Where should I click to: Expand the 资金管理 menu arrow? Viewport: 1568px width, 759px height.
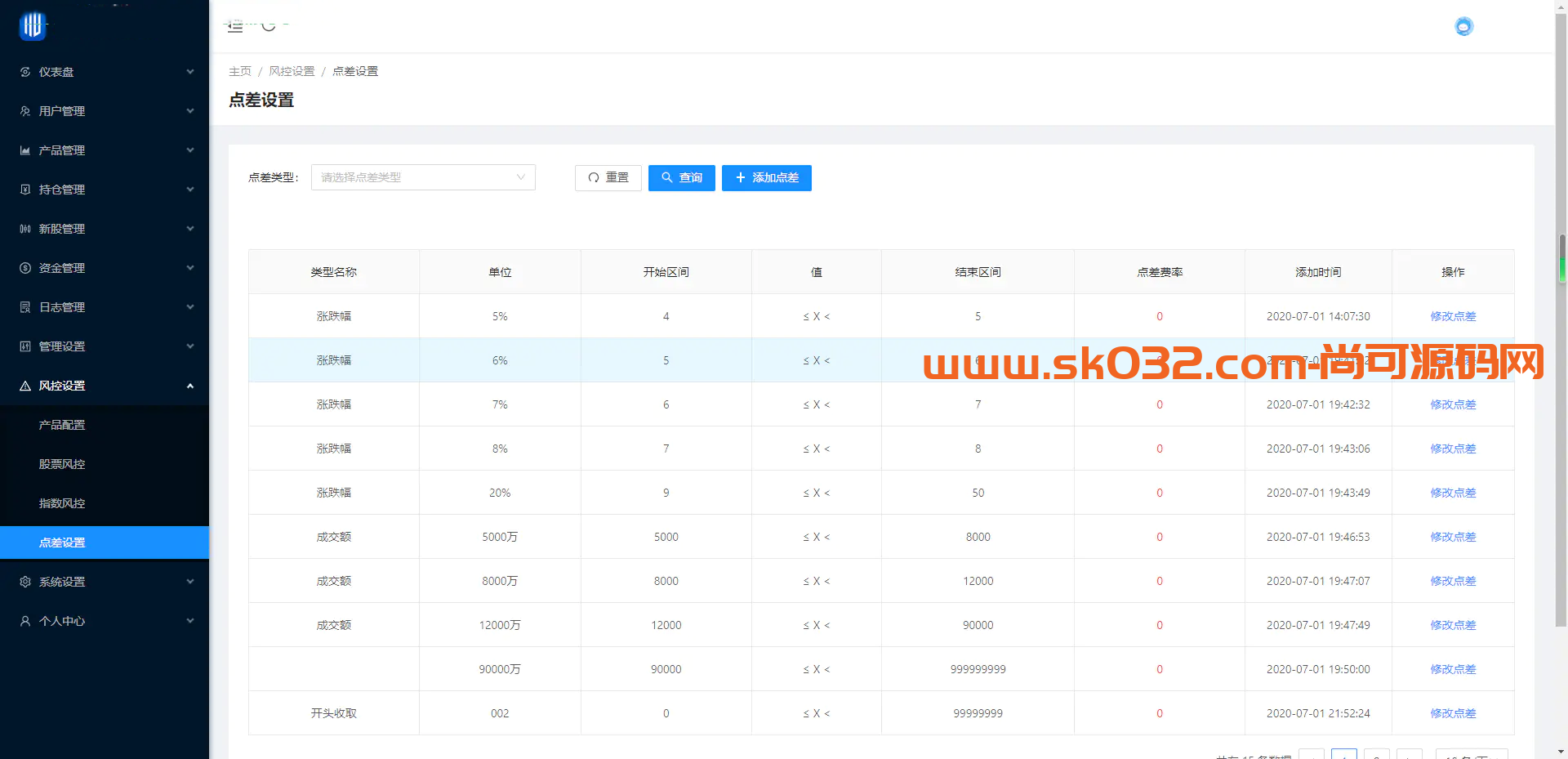[190, 268]
